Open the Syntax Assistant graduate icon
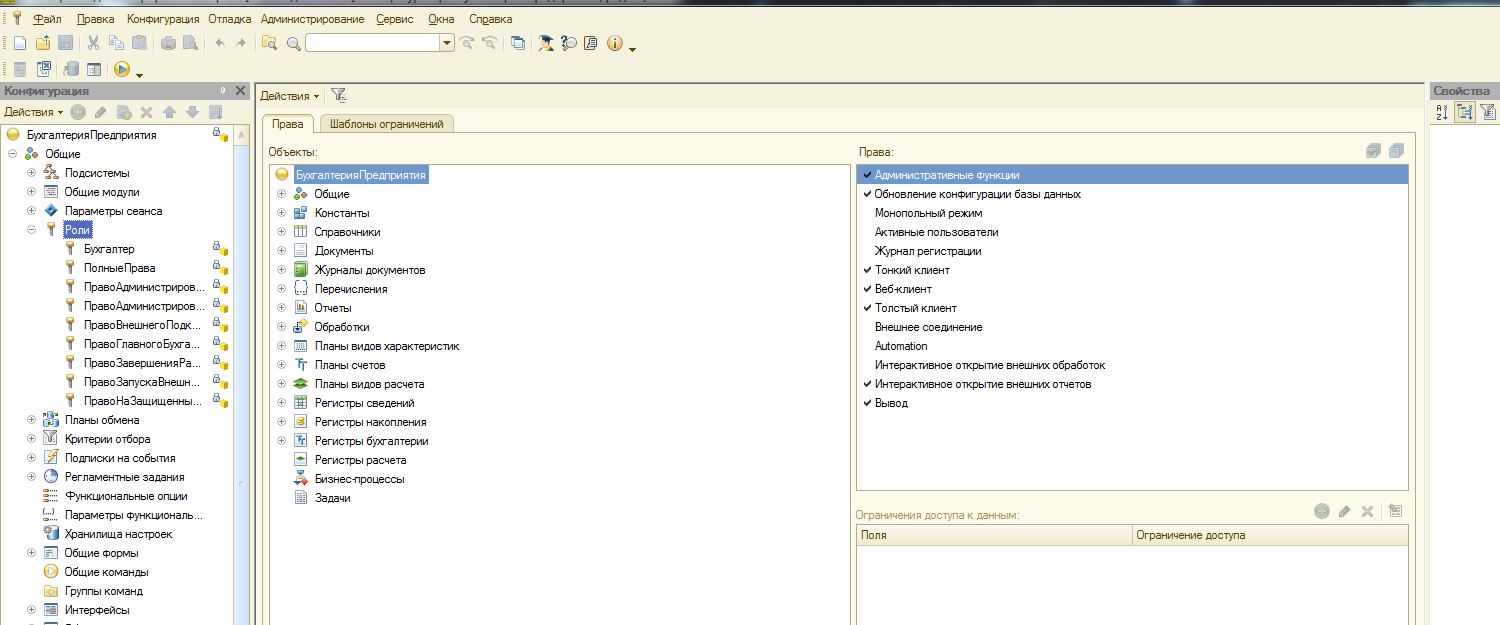The width and height of the screenshot is (1500, 625). point(546,43)
